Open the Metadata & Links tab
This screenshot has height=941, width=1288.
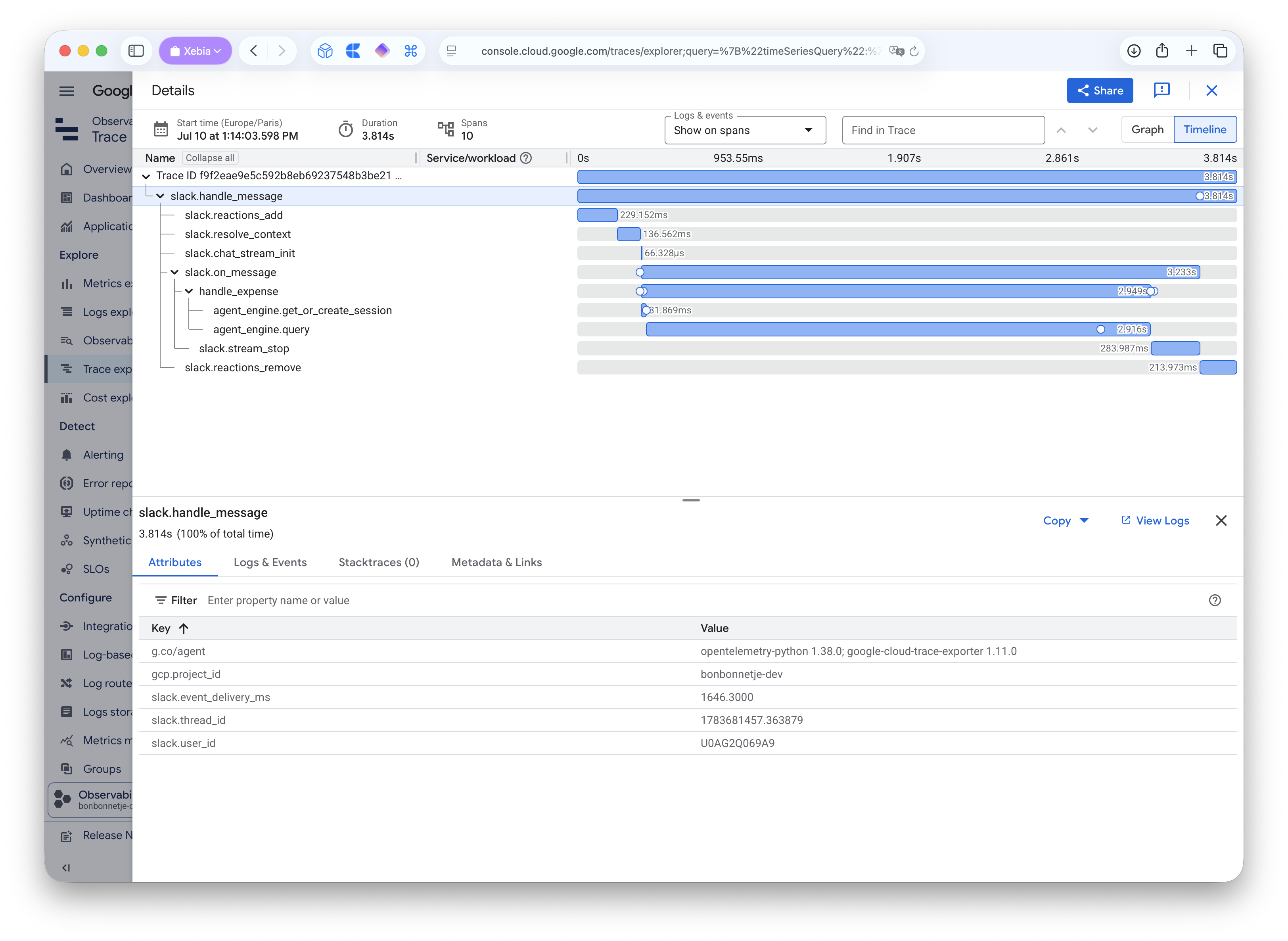point(496,563)
